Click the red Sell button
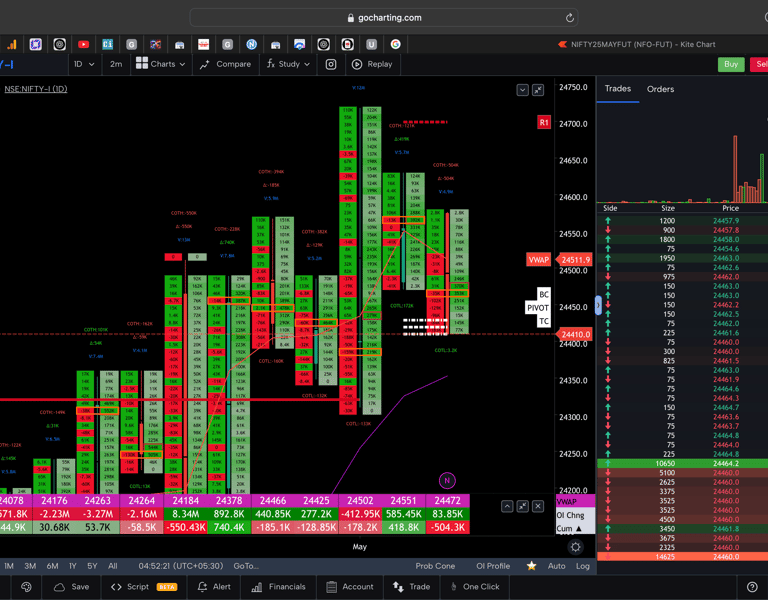Screen dimensions: 768x600 coord(760,64)
